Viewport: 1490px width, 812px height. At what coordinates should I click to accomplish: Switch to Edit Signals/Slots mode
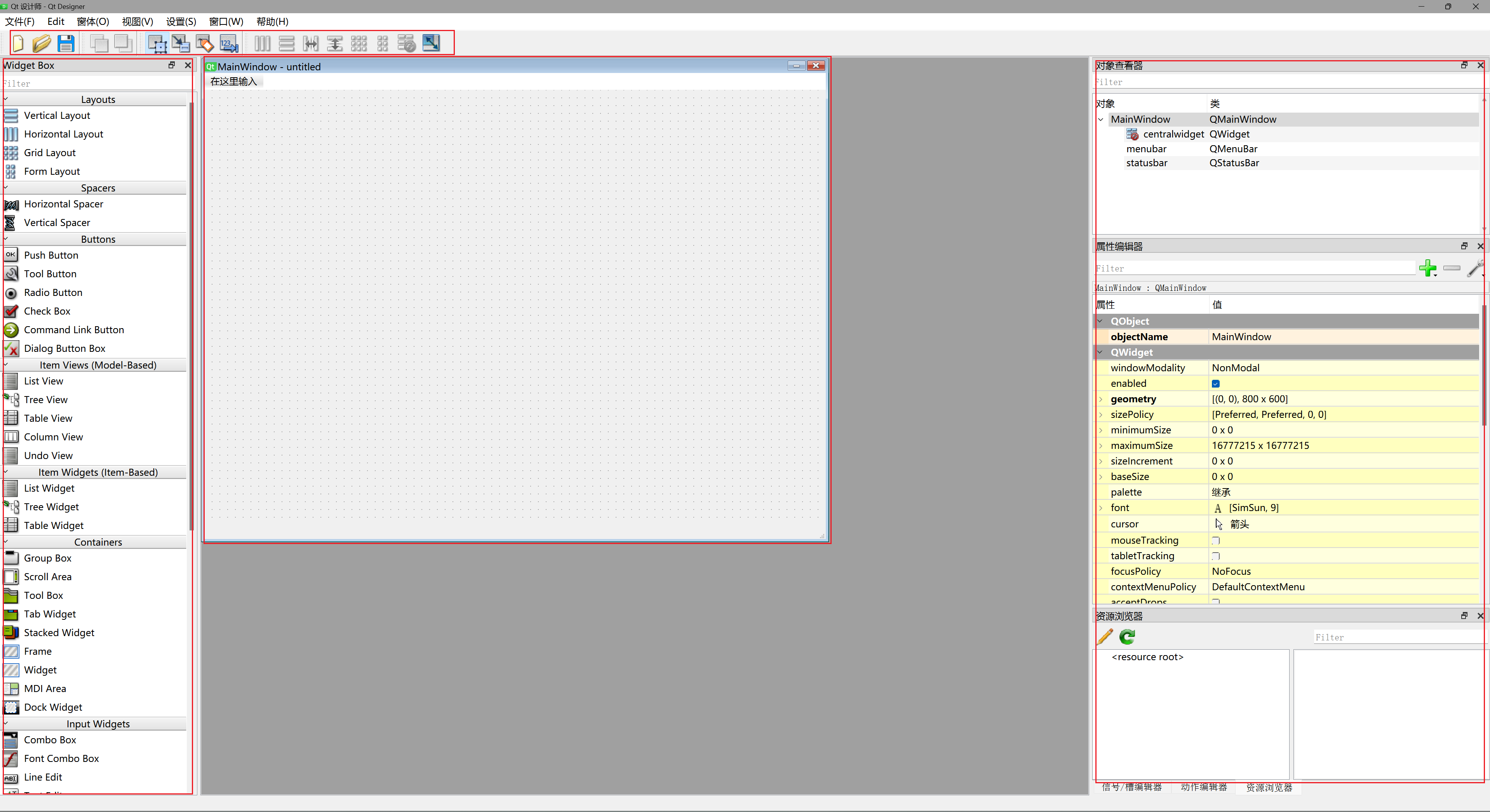181,43
